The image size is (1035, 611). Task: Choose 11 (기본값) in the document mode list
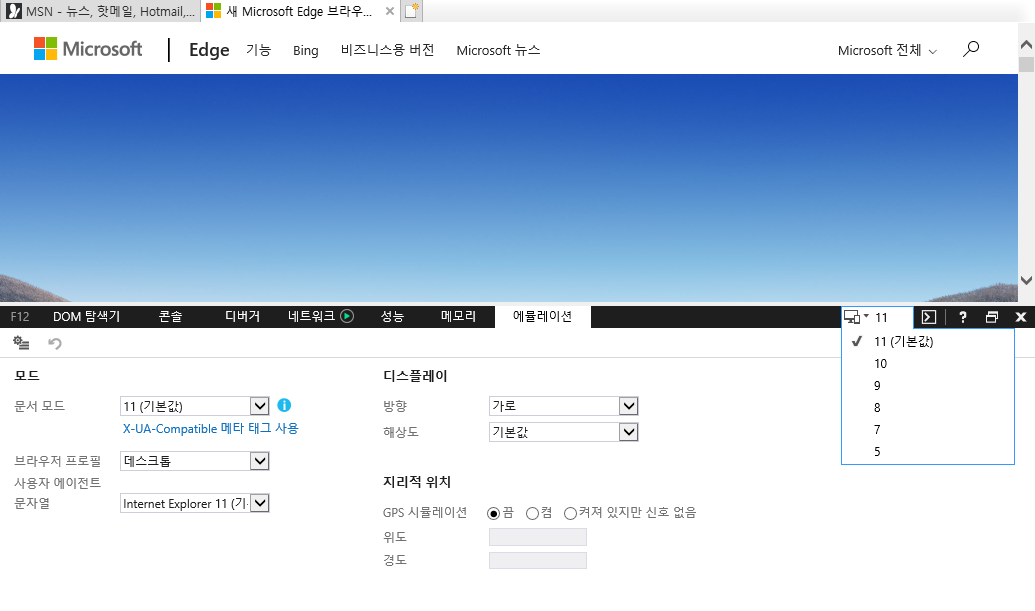(x=927, y=341)
